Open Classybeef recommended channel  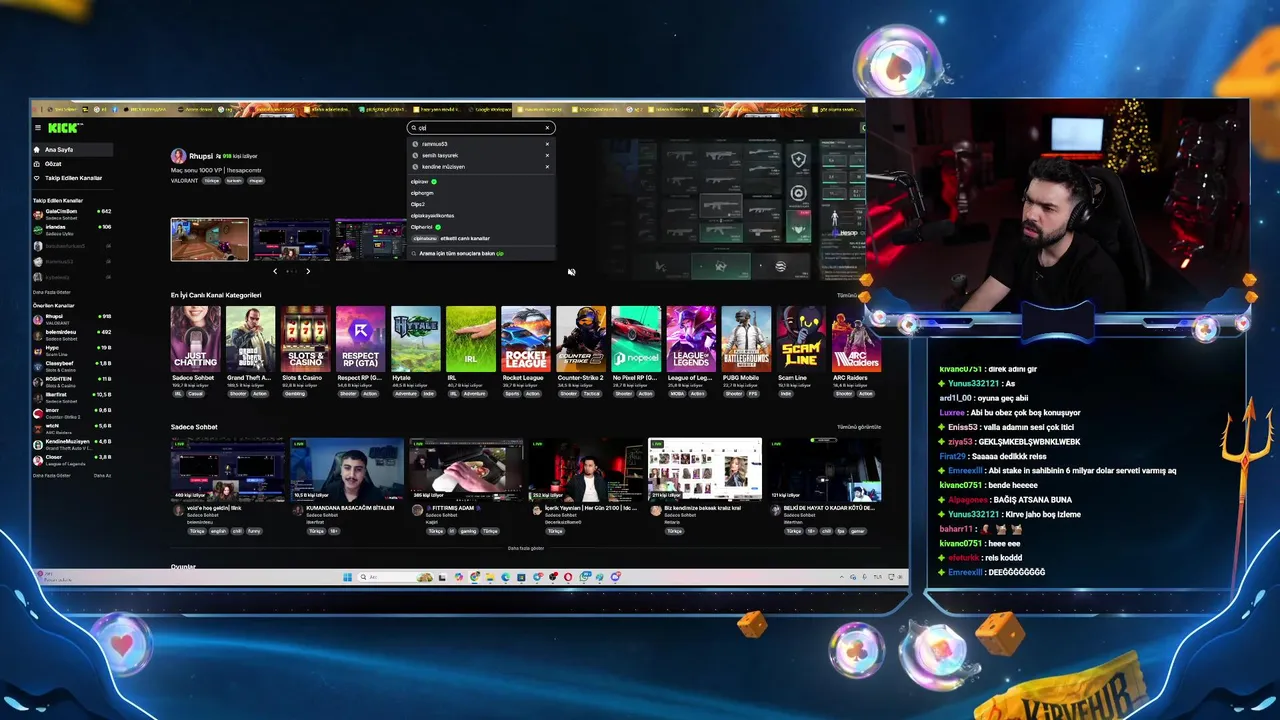pyautogui.click(x=72, y=366)
